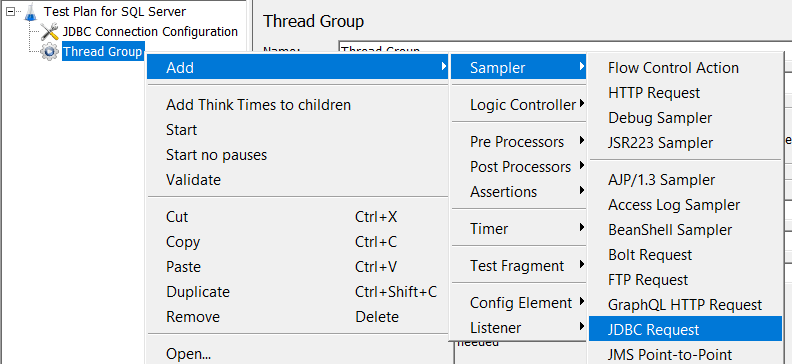The image size is (792, 364).
Task: Click the Thread Group panel heading
Action: tap(313, 21)
